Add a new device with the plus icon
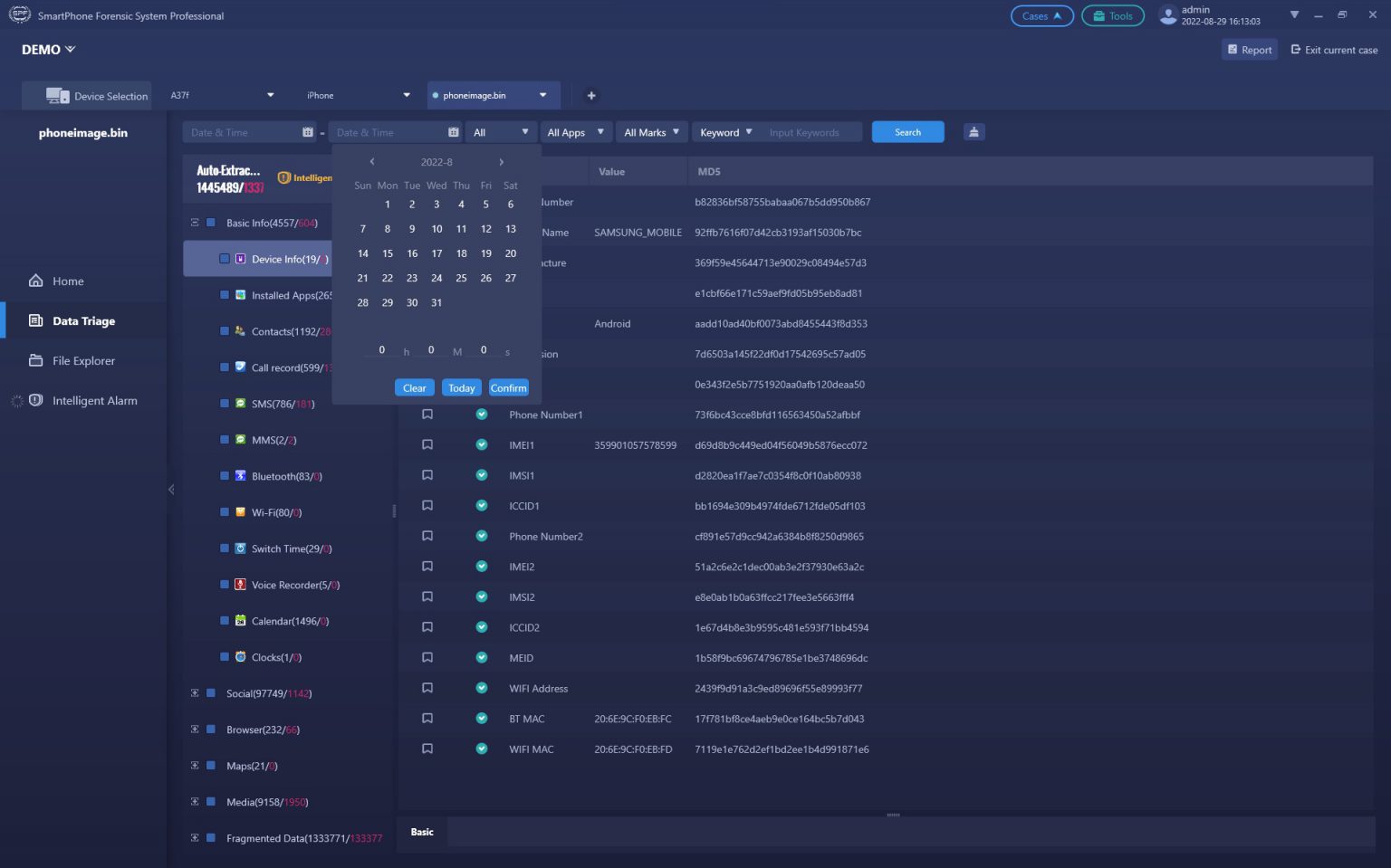1391x868 pixels. (x=591, y=96)
